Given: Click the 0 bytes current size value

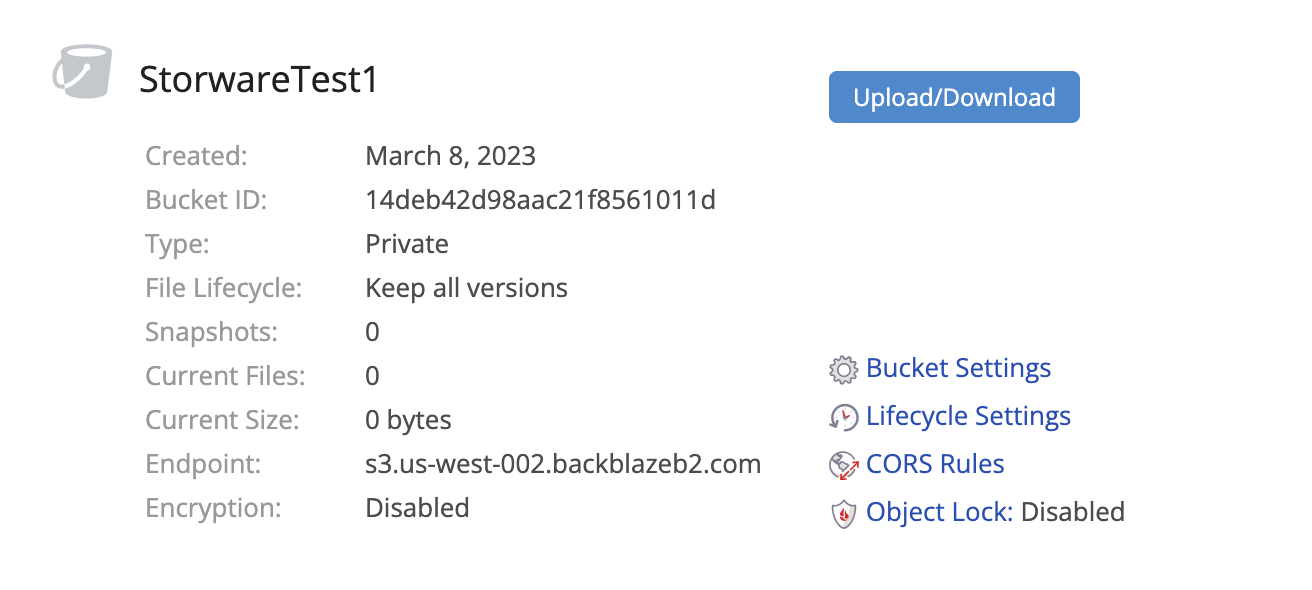Looking at the screenshot, I should point(408,420).
